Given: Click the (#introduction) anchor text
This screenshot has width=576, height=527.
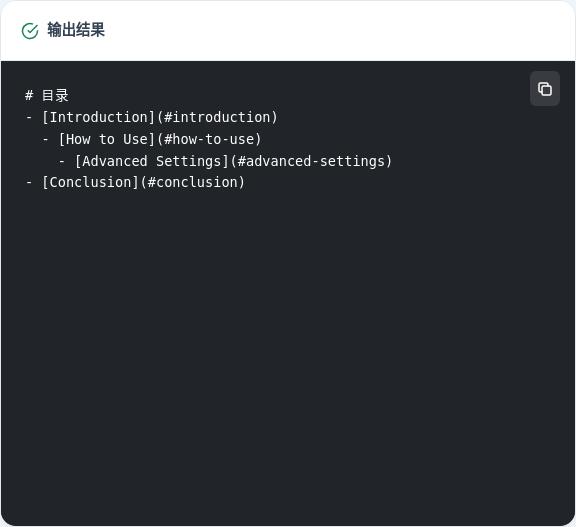Looking at the screenshot, I should pos(217,117).
